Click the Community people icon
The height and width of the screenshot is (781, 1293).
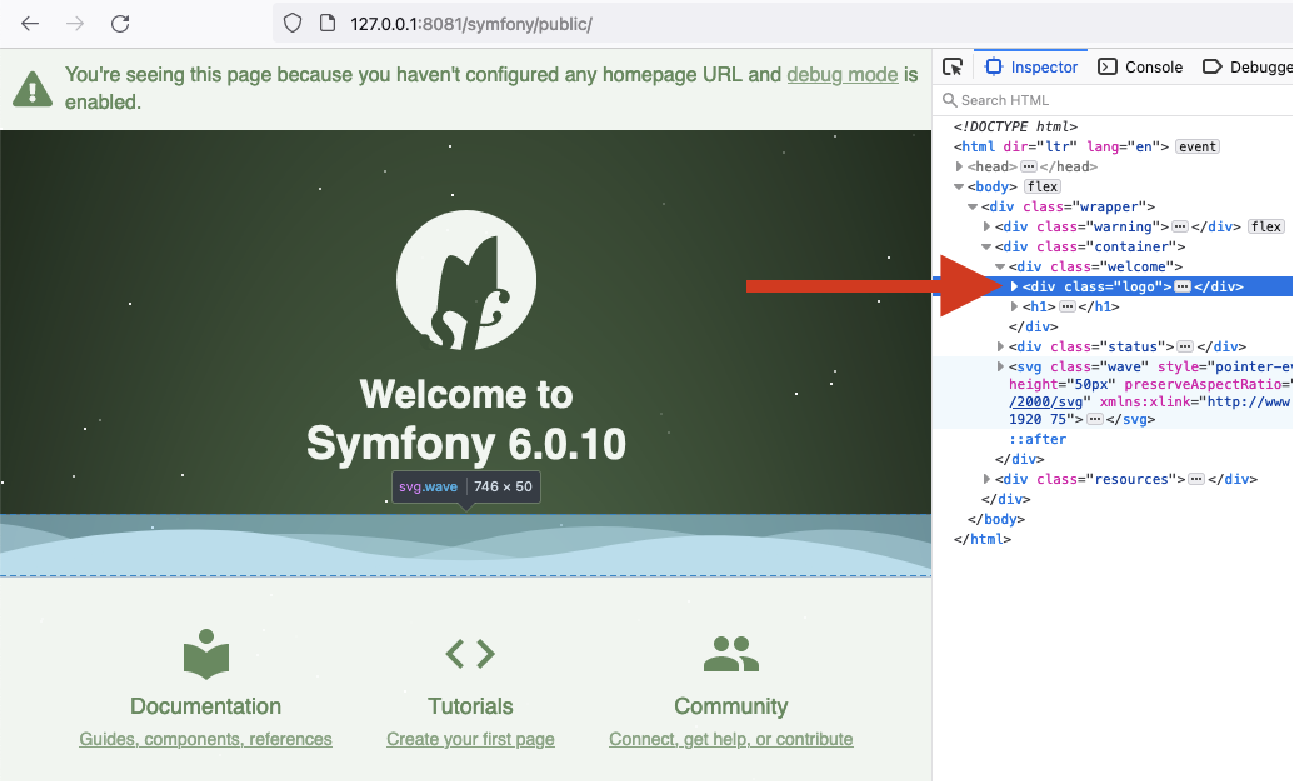coord(731,654)
